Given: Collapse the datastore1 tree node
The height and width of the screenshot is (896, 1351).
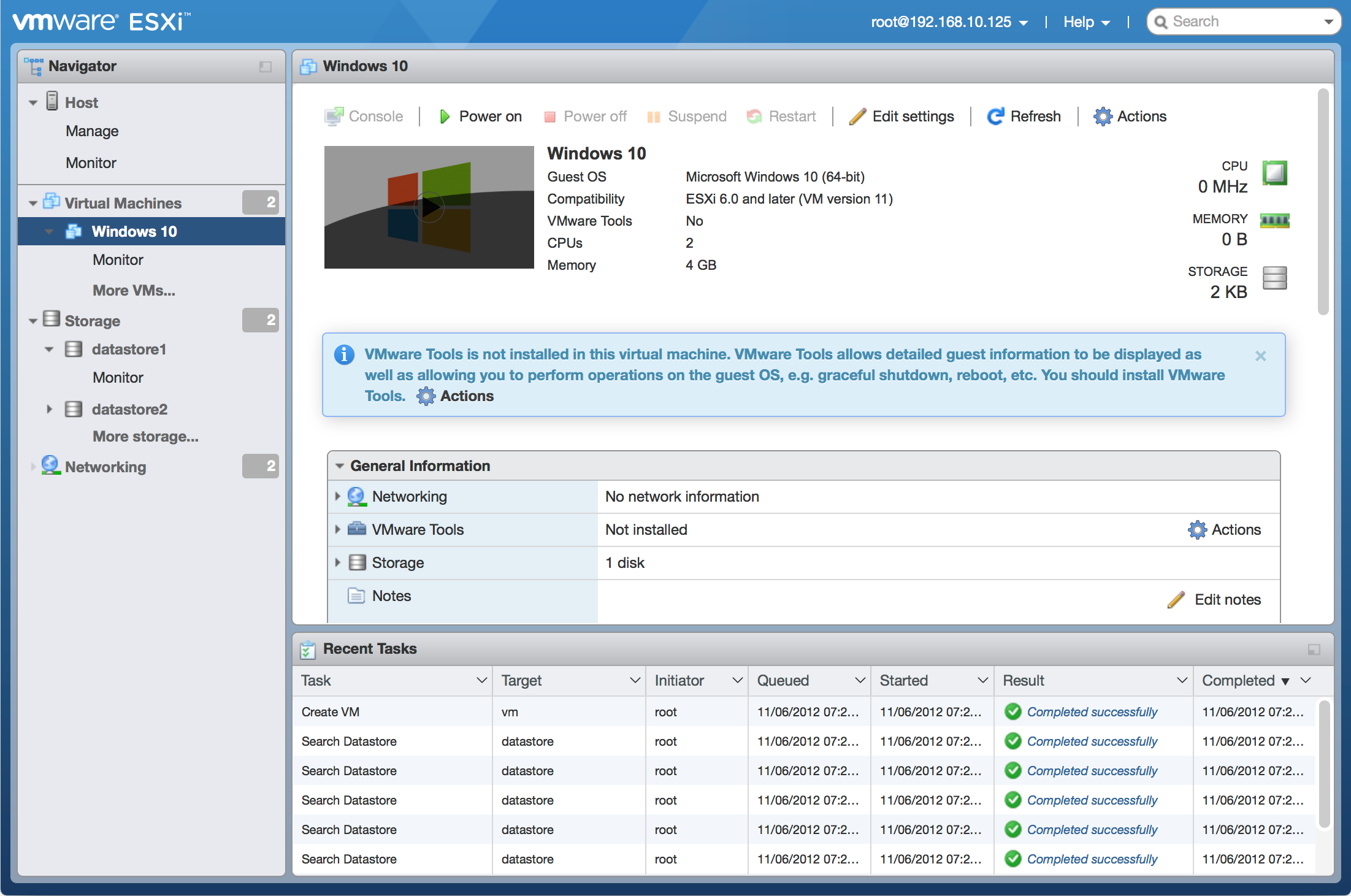Looking at the screenshot, I should (x=49, y=350).
